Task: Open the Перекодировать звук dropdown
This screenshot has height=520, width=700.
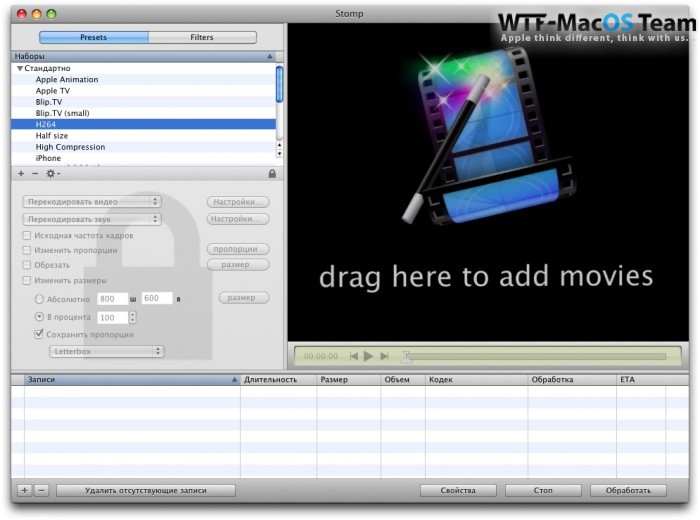Action: (92, 219)
